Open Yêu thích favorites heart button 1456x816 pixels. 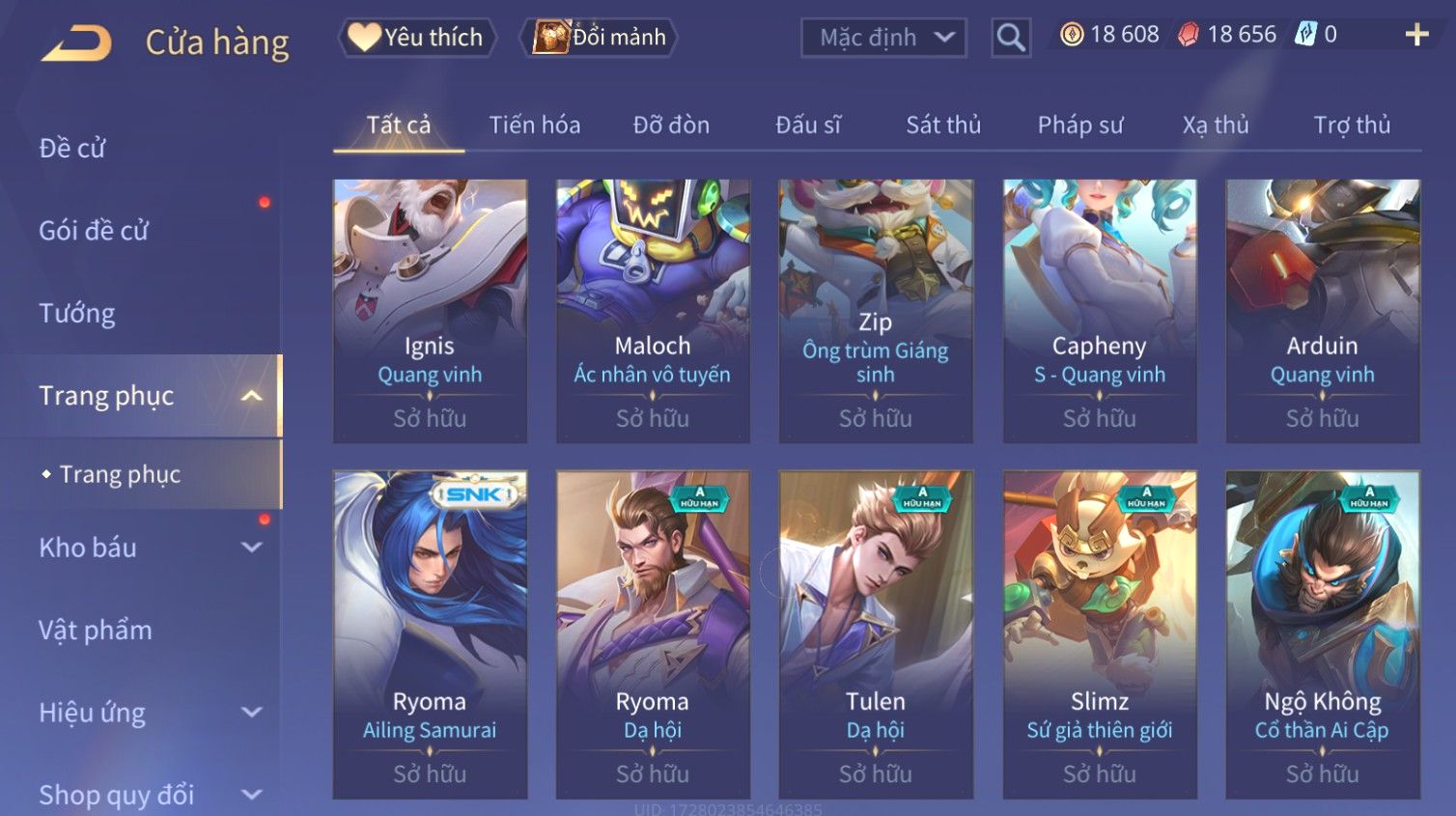pyautogui.click(x=417, y=38)
